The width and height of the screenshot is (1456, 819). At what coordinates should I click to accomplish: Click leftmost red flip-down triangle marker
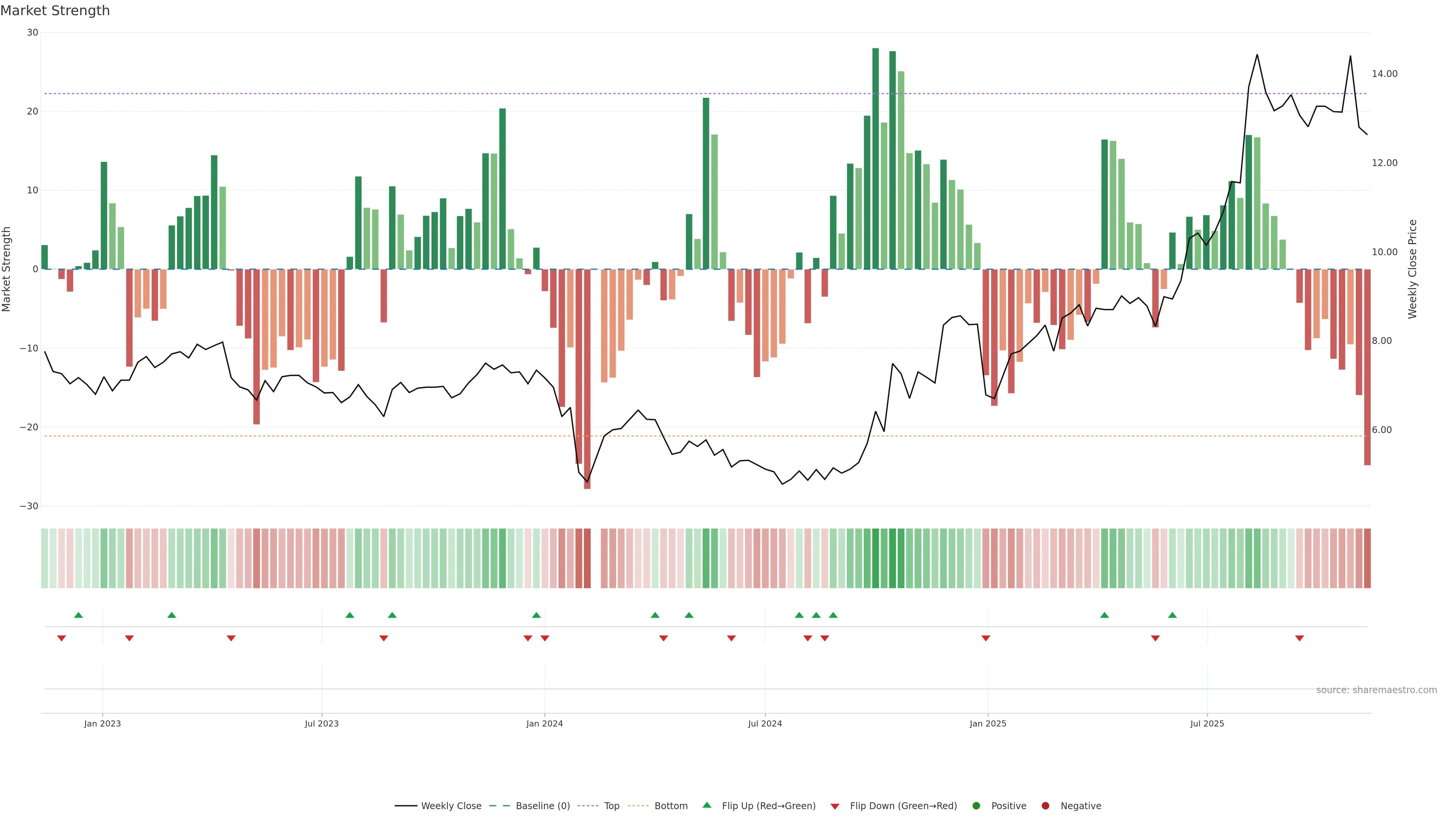pyautogui.click(x=61, y=638)
